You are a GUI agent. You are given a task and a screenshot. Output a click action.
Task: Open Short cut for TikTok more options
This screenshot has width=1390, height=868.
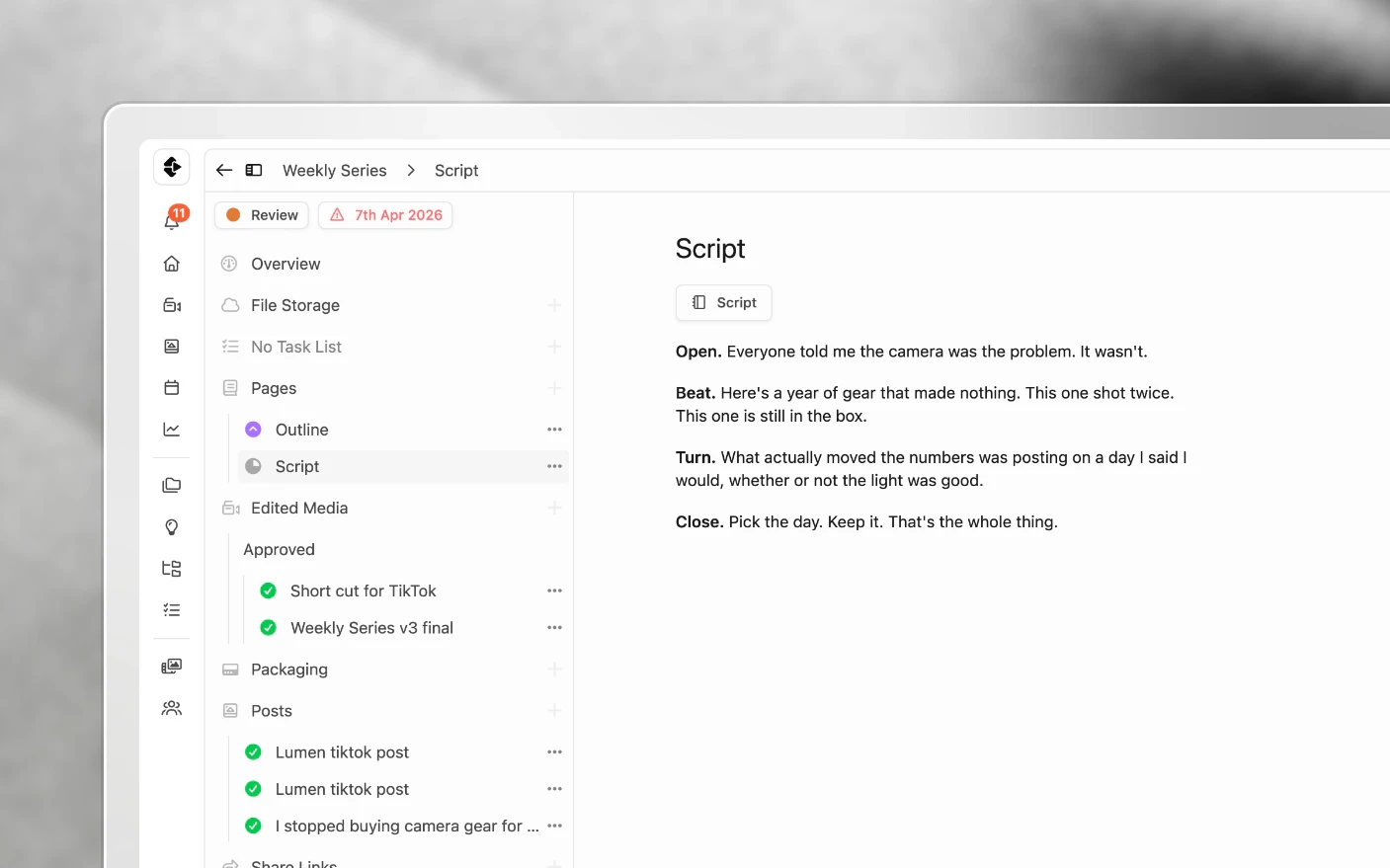pyautogui.click(x=554, y=591)
